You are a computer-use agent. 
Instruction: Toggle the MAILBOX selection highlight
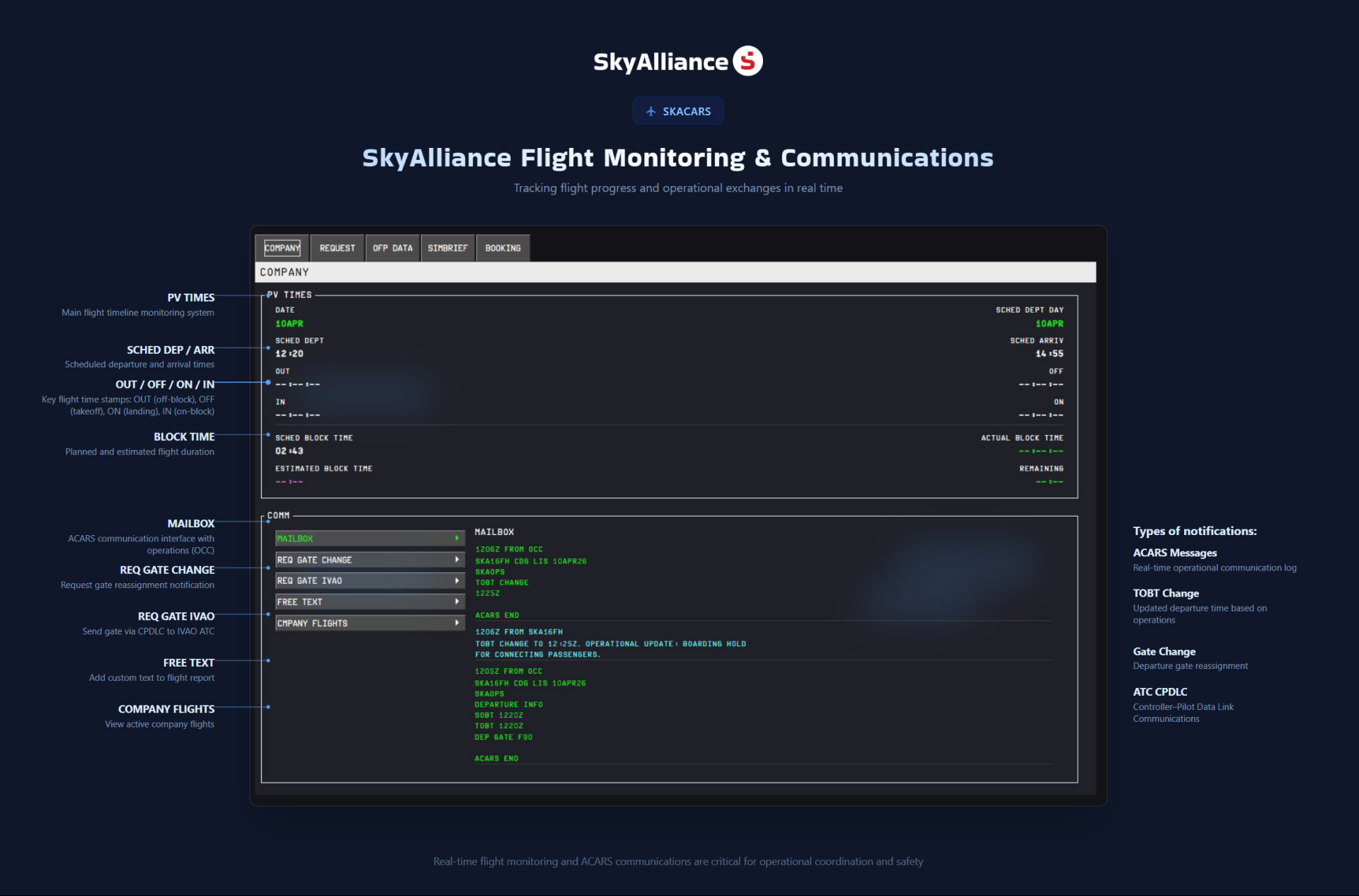click(x=326, y=538)
